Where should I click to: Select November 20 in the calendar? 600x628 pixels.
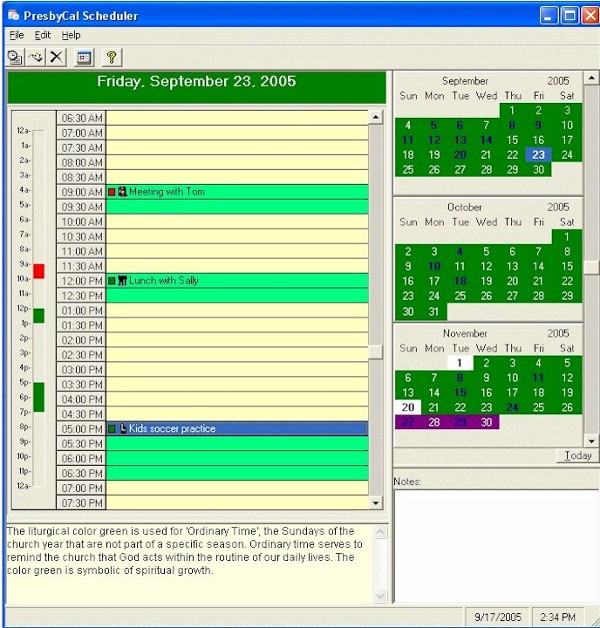coord(408,407)
